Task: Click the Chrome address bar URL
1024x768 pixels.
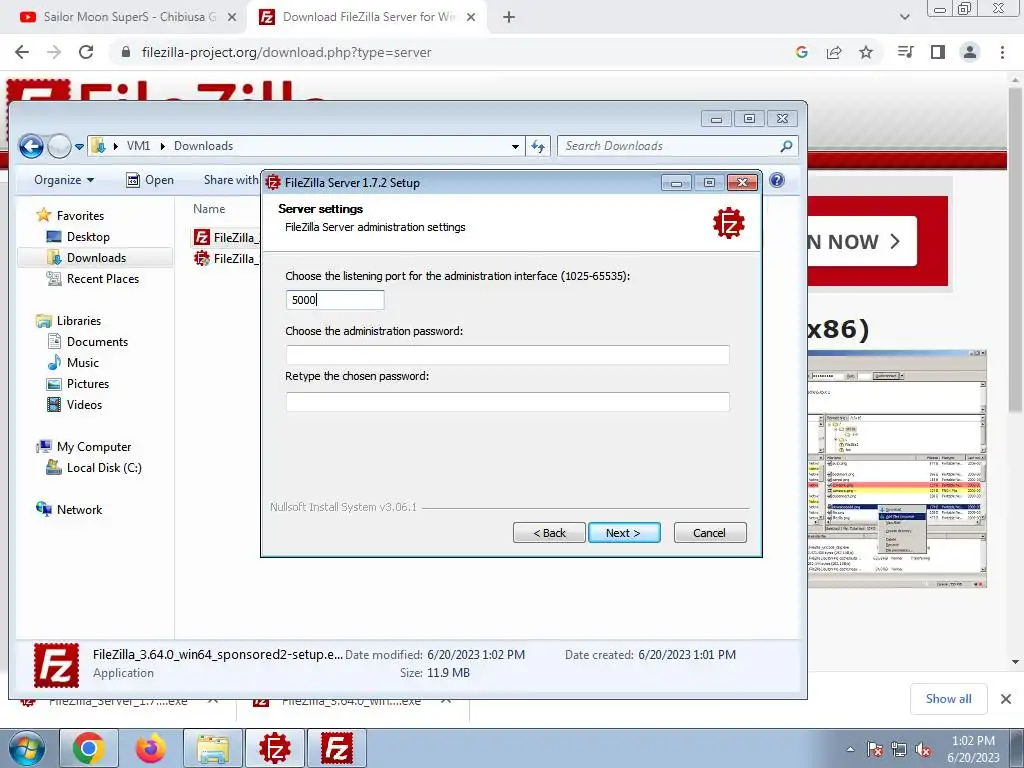Action: click(286, 52)
